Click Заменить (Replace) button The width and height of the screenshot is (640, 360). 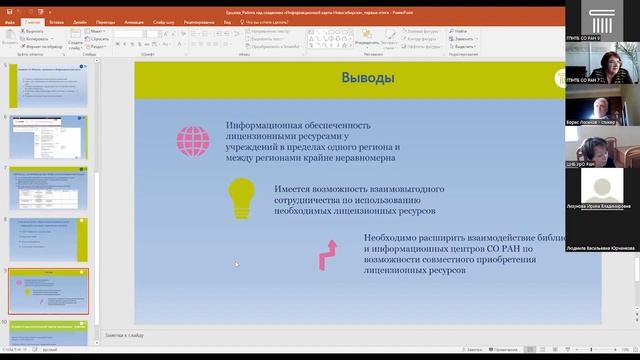(x=461, y=39)
